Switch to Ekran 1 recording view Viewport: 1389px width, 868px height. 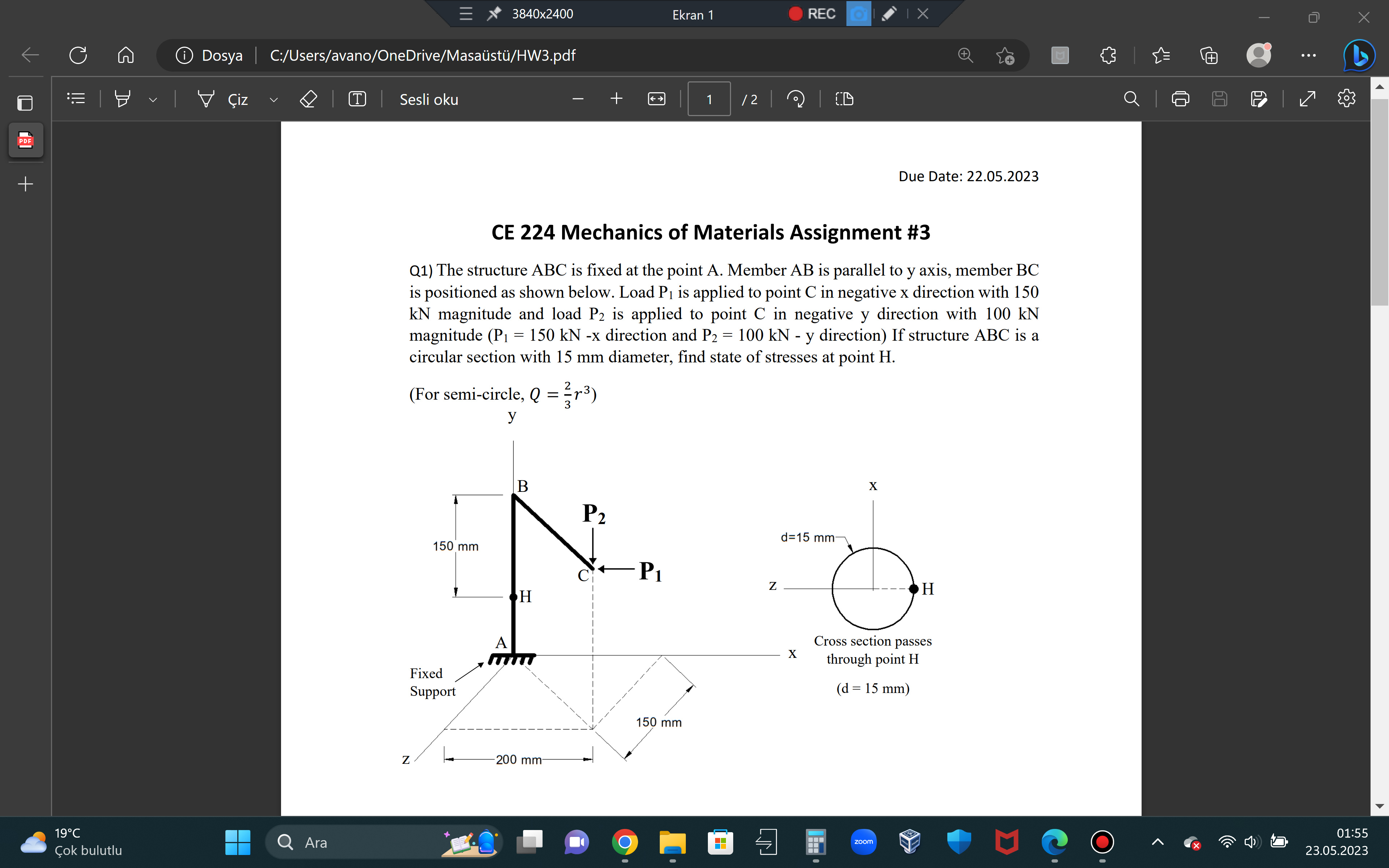tap(693, 14)
